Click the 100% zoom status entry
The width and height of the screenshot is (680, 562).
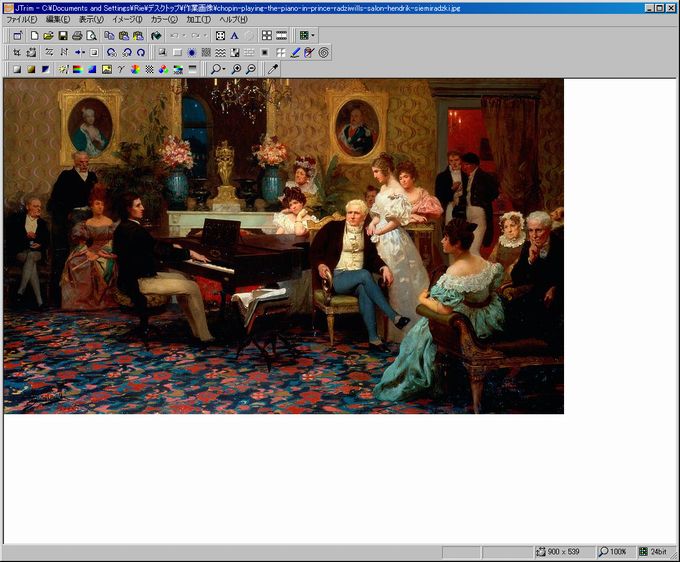tap(612, 552)
